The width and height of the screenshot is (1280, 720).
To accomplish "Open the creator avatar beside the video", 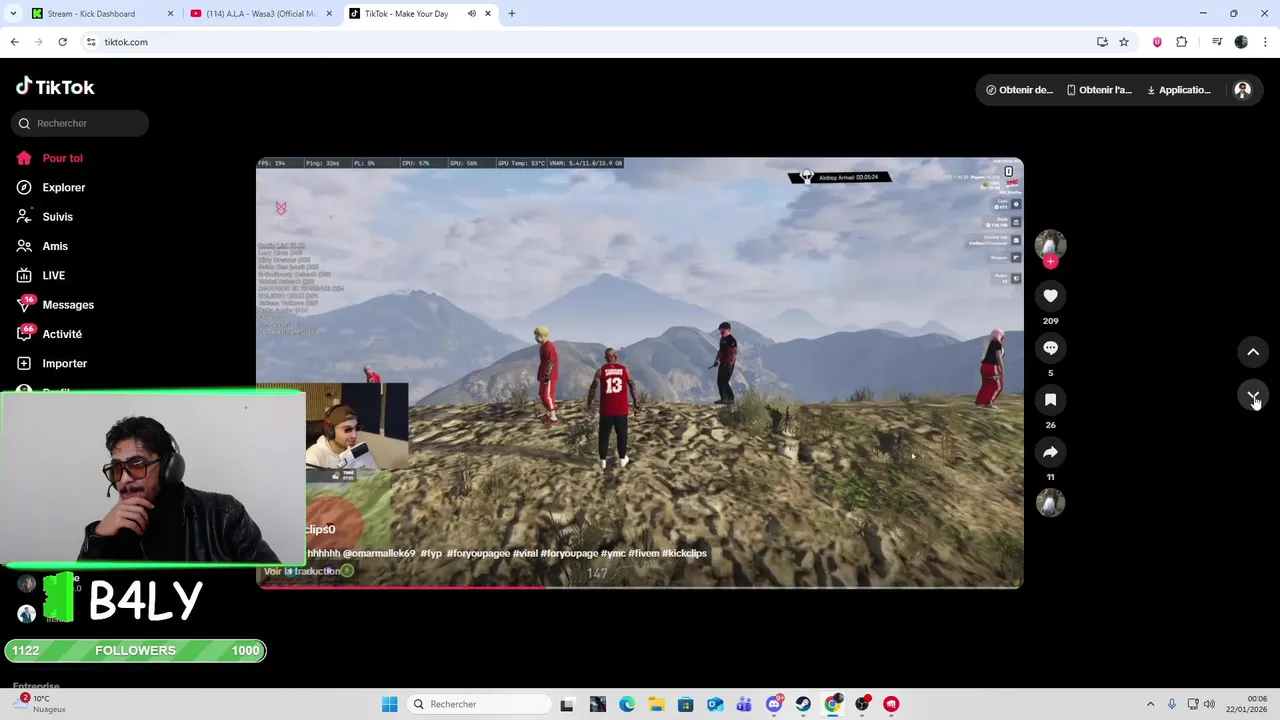I will [1050, 244].
